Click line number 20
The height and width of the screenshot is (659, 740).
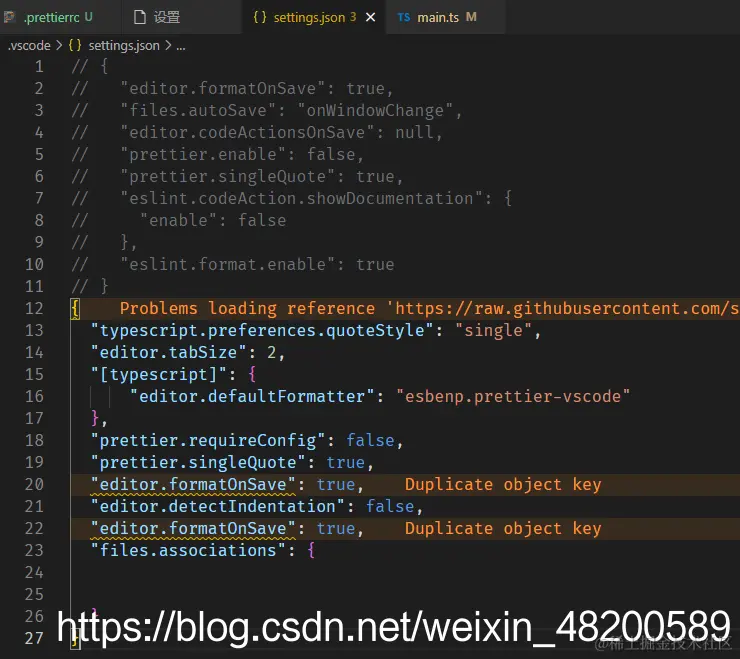tap(34, 484)
